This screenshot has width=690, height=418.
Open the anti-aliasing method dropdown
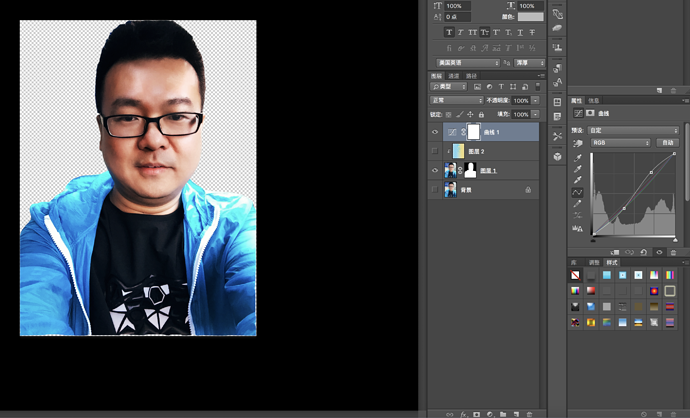coord(529,63)
